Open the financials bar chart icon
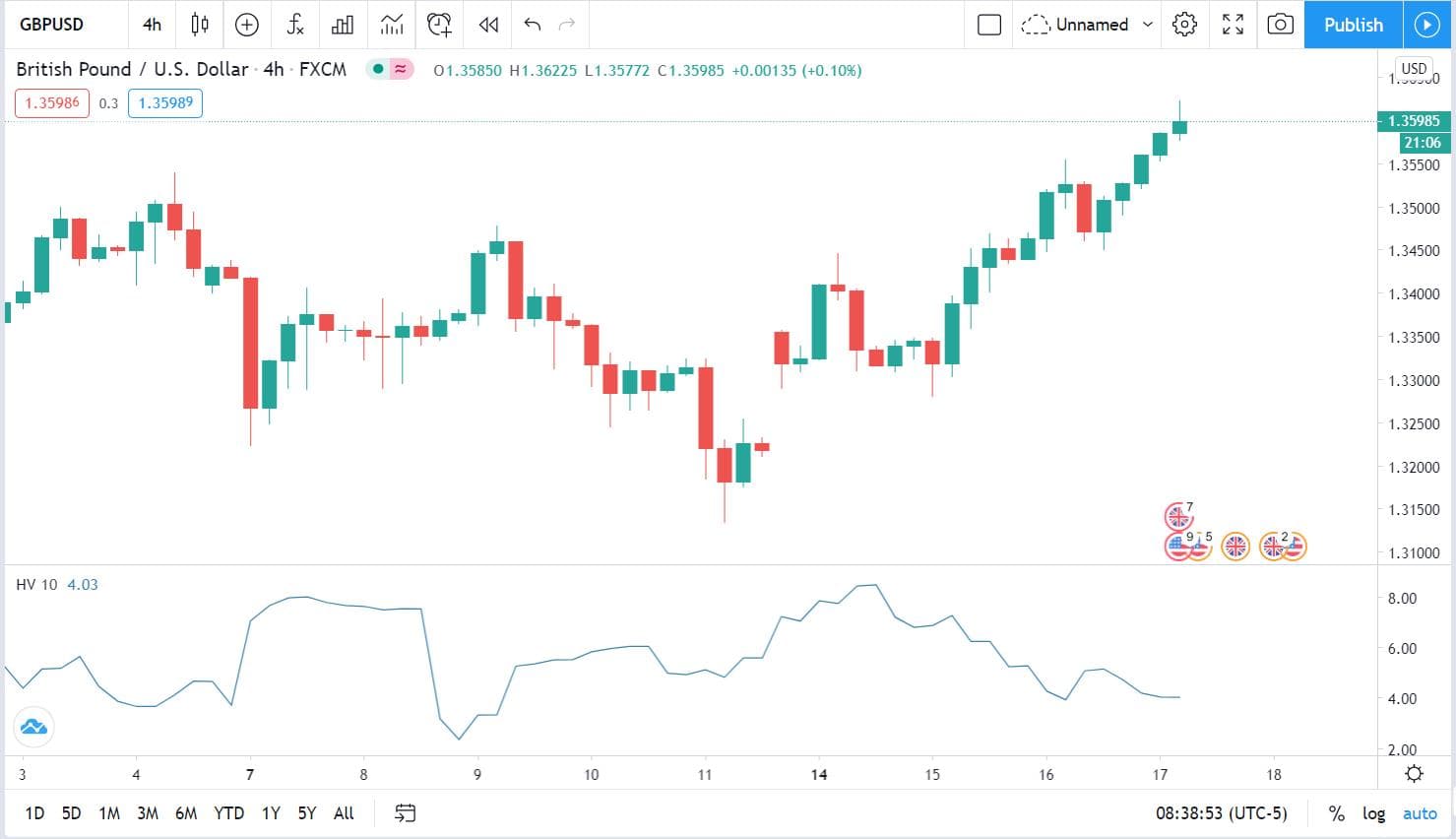 point(343,25)
